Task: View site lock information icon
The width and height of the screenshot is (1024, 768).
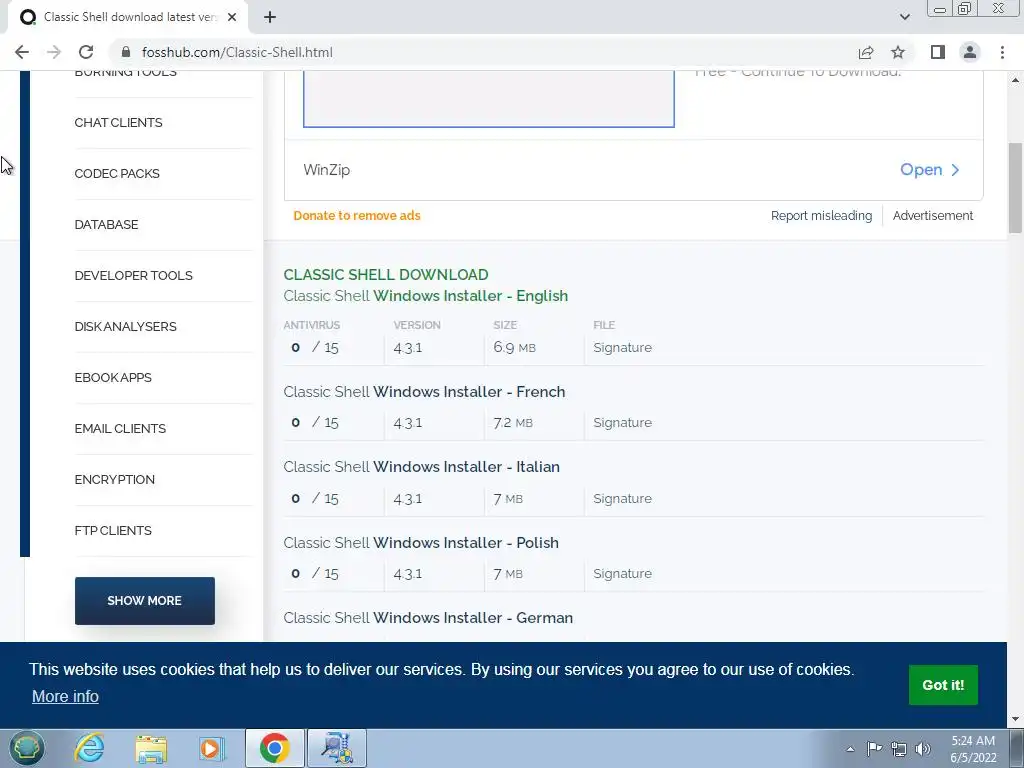Action: [127, 52]
